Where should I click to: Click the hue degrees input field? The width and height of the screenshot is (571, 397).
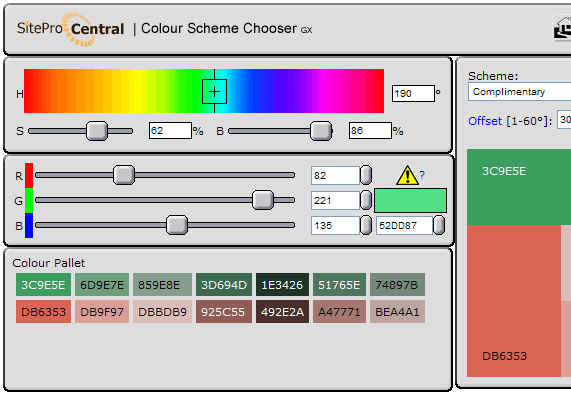tap(413, 94)
